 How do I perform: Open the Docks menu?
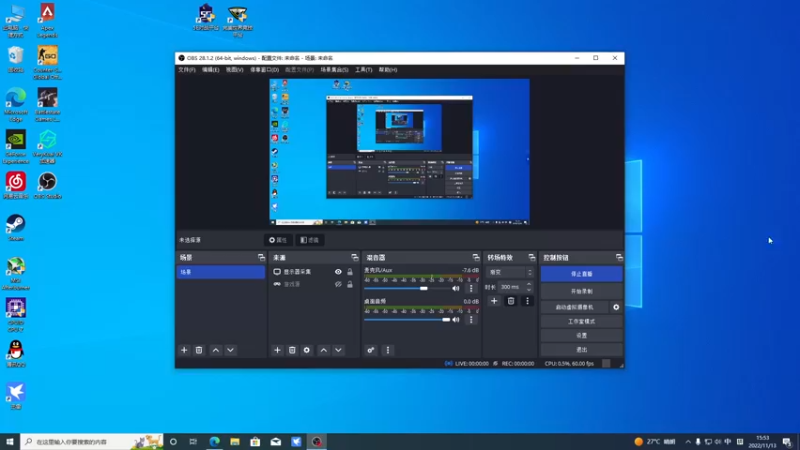[x=264, y=70]
